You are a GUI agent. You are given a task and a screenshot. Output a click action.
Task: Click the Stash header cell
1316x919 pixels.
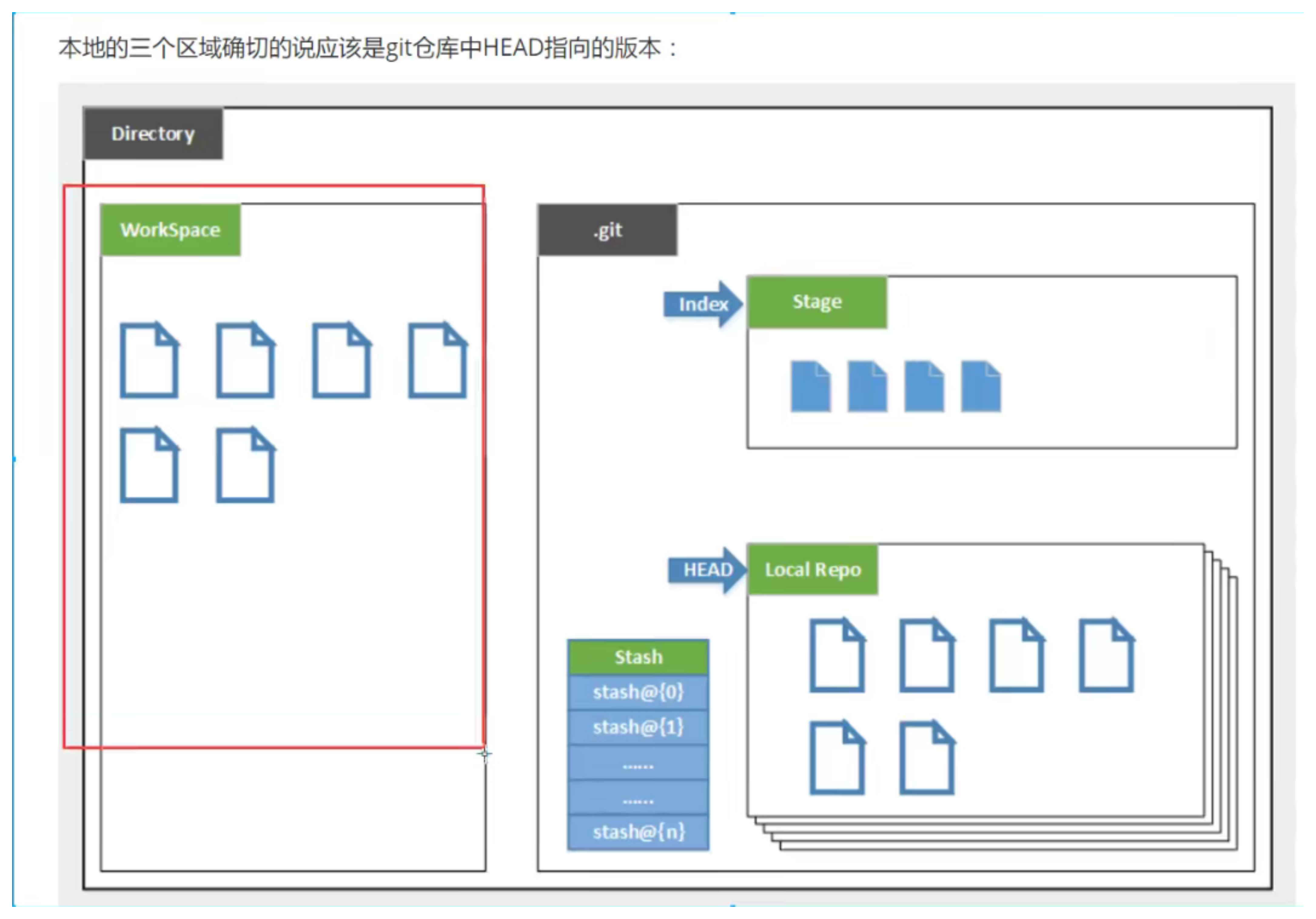click(x=638, y=657)
